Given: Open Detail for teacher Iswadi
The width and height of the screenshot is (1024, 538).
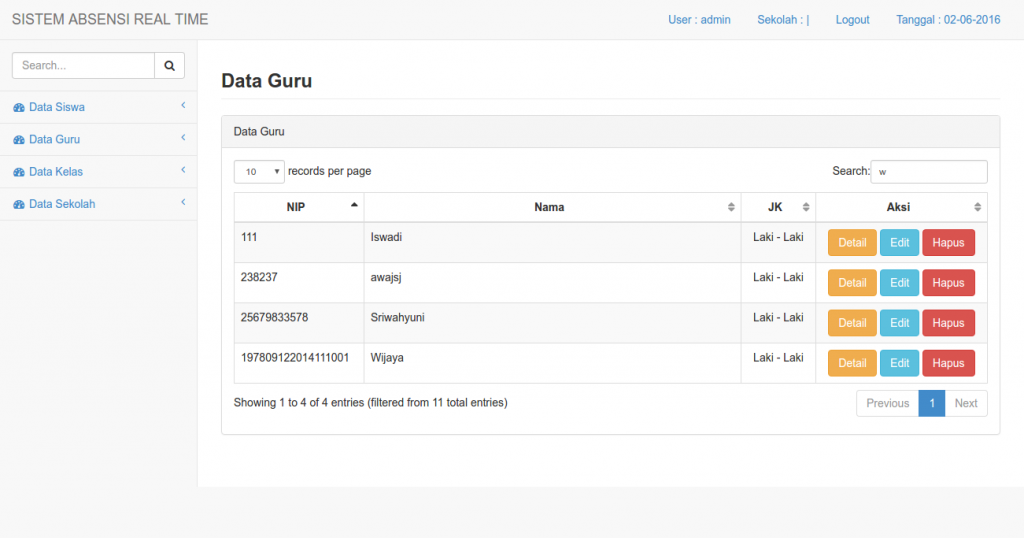Looking at the screenshot, I should point(852,243).
